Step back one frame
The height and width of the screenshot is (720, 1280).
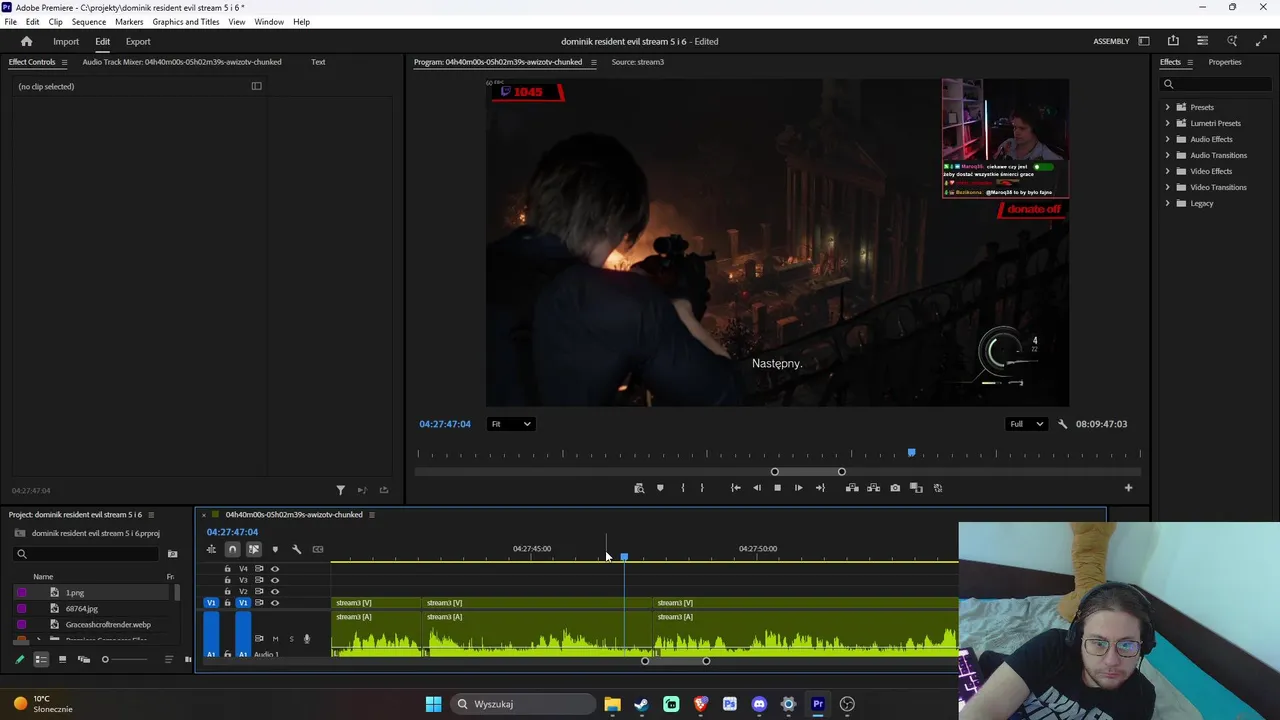757,488
